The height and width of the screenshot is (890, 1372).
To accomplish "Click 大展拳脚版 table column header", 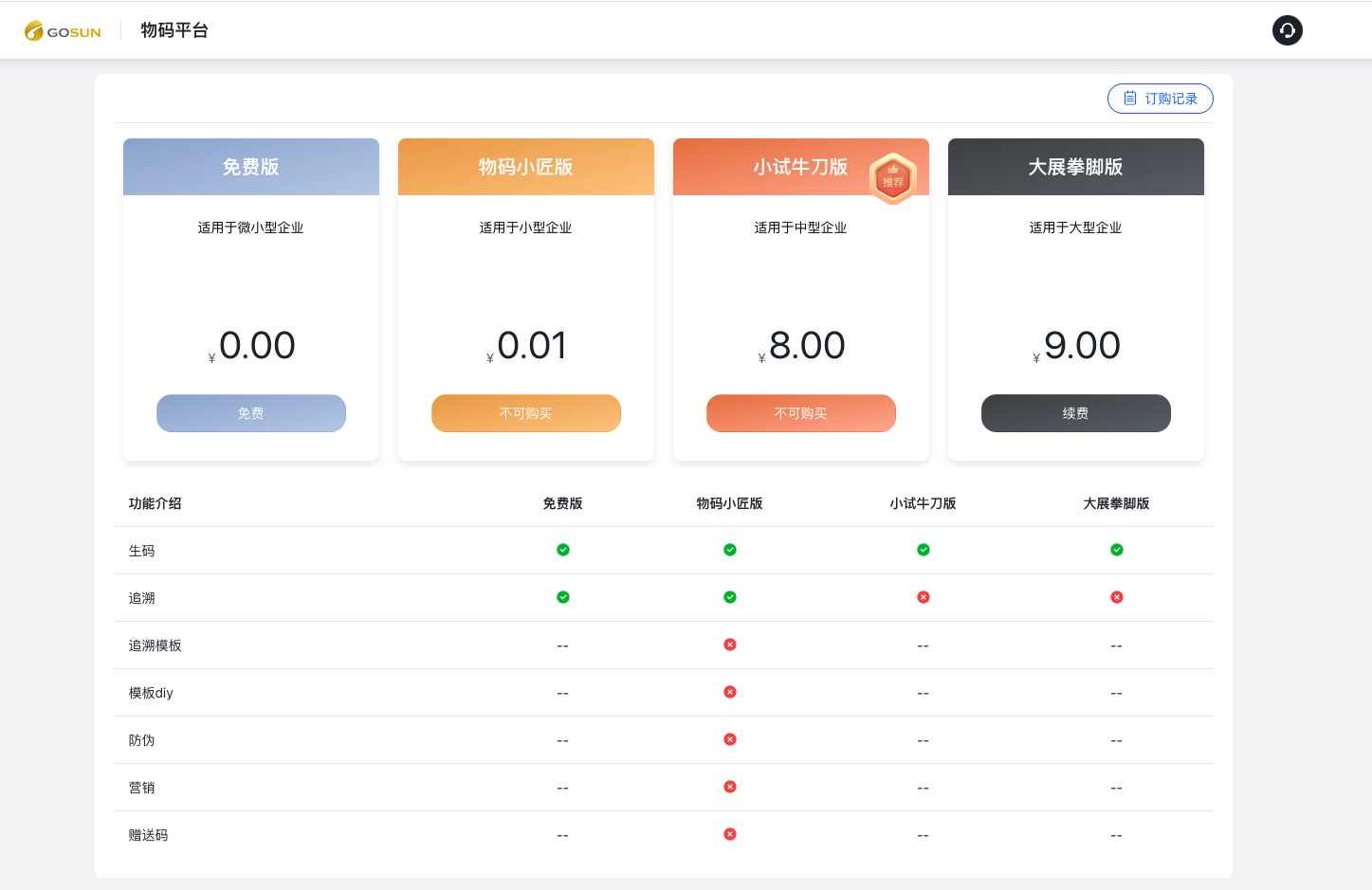I will click(1117, 503).
